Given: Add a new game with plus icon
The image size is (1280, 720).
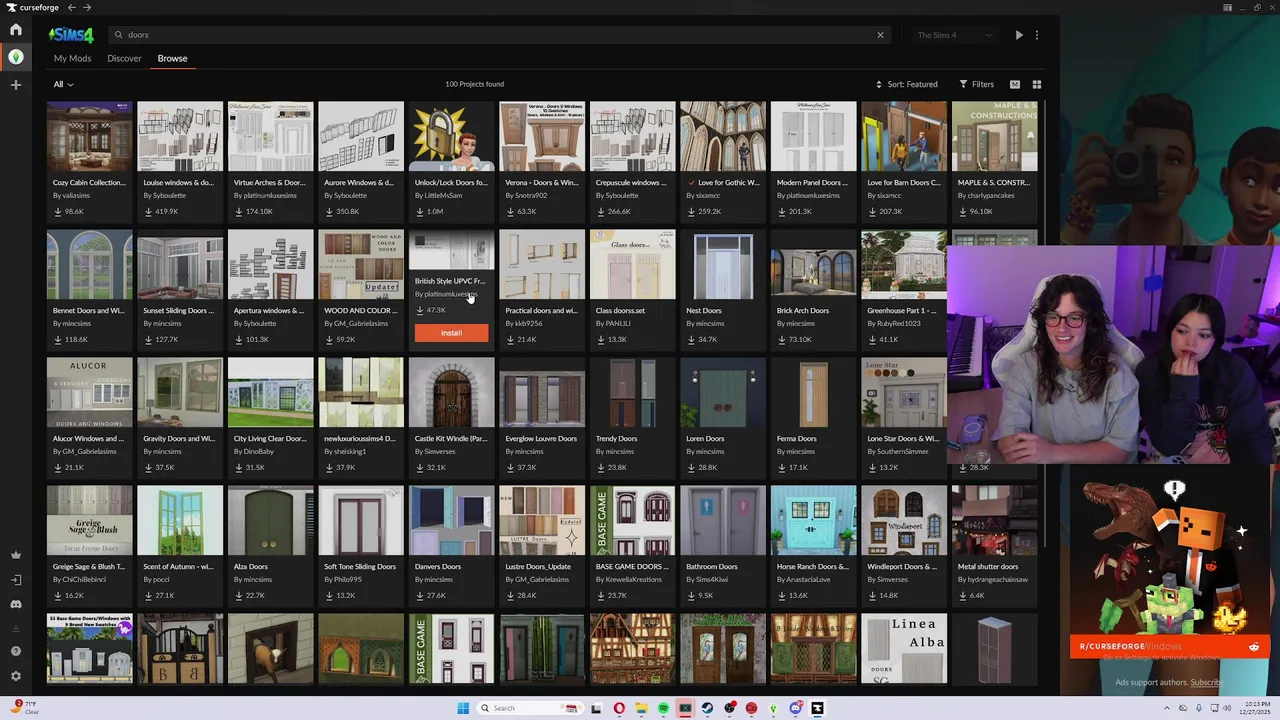Looking at the screenshot, I should pos(16,85).
